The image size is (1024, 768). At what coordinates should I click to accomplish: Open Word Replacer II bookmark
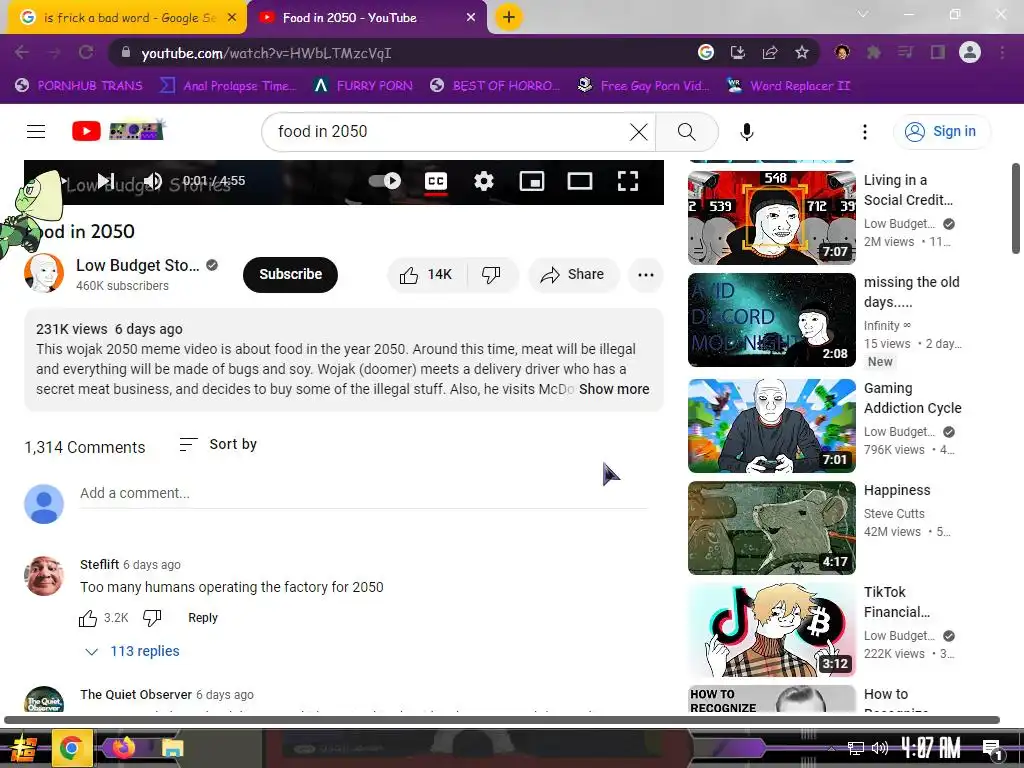pyautogui.click(x=788, y=86)
